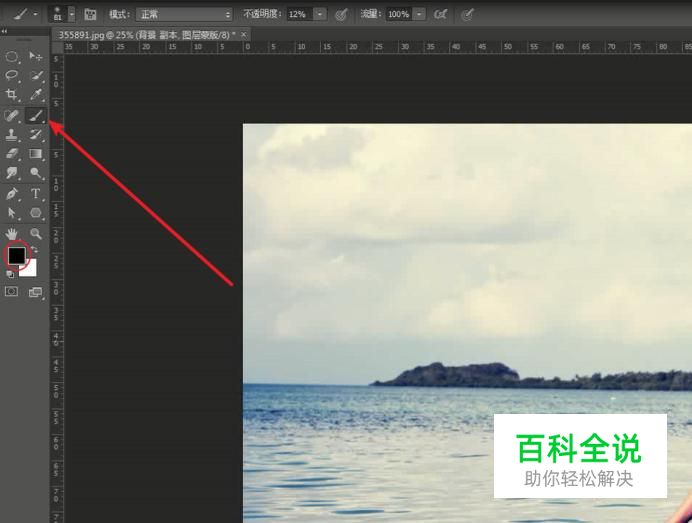Click the flow 100% value field
Image resolution: width=692 pixels, height=523 pixels.
[397, 15]
